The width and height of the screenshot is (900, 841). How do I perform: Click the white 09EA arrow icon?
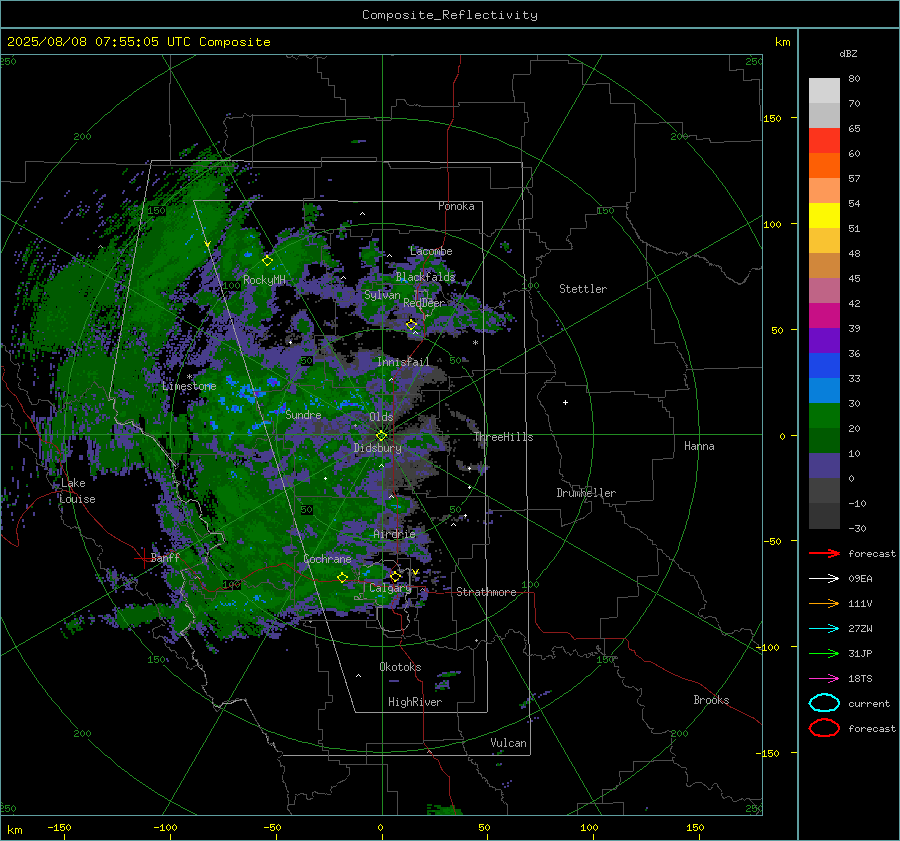(x=824, y=579)
